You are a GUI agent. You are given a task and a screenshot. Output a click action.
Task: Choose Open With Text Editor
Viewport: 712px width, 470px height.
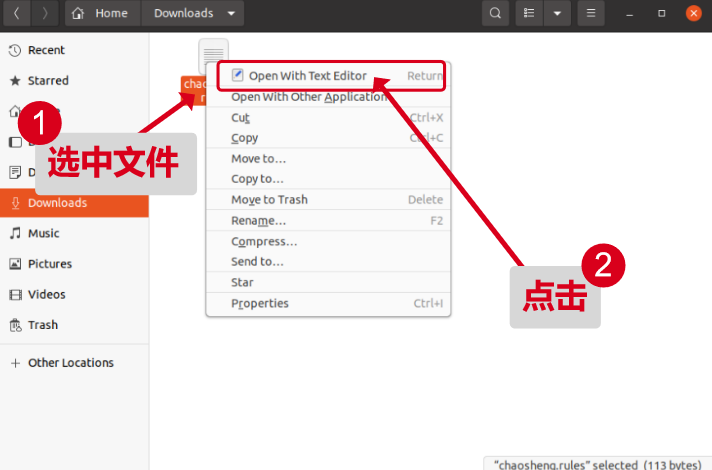pos(307,76)
